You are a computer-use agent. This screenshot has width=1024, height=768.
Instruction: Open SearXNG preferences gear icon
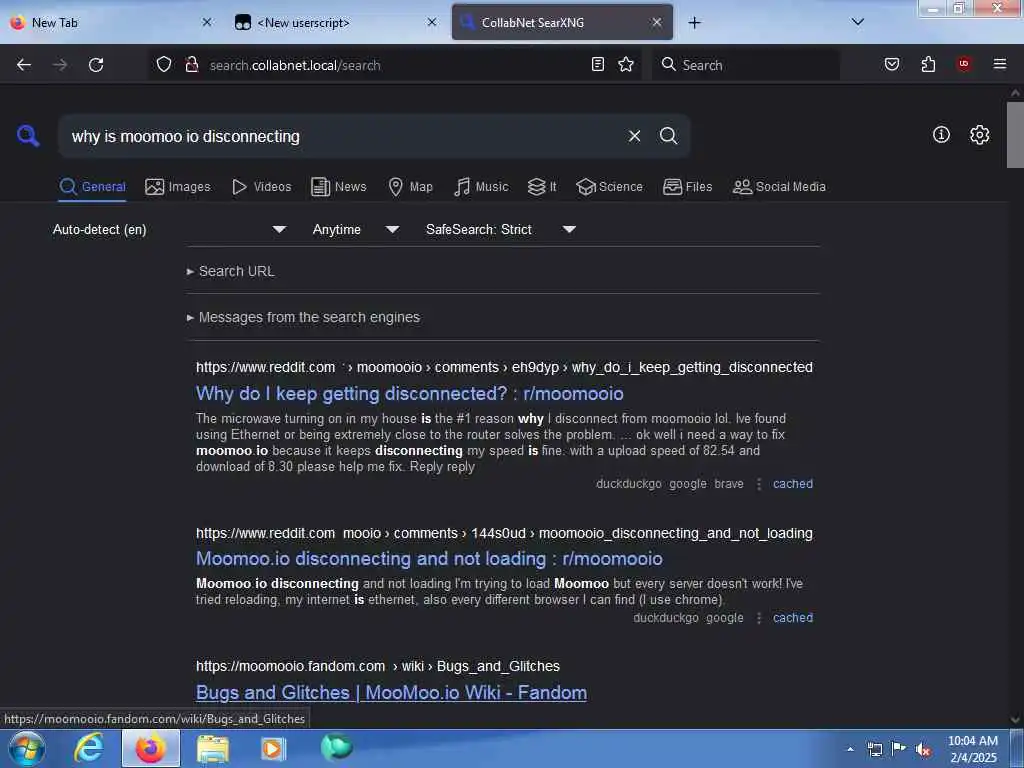click(979, 135)
